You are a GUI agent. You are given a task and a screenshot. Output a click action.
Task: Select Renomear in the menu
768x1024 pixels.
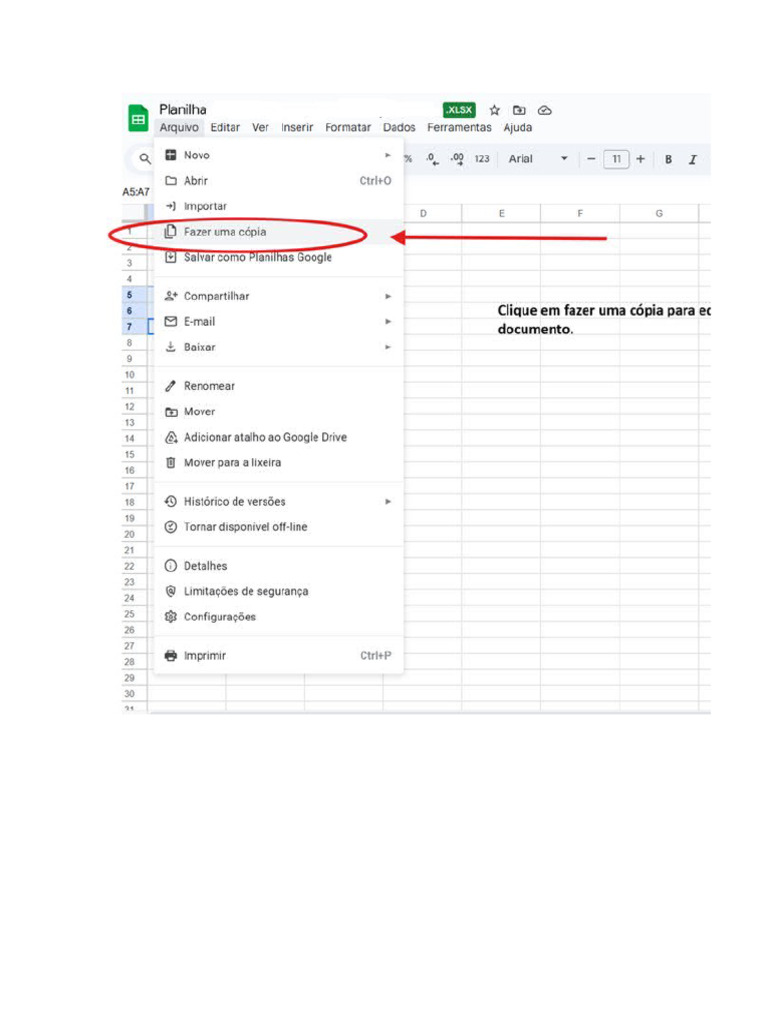[279, 386]
